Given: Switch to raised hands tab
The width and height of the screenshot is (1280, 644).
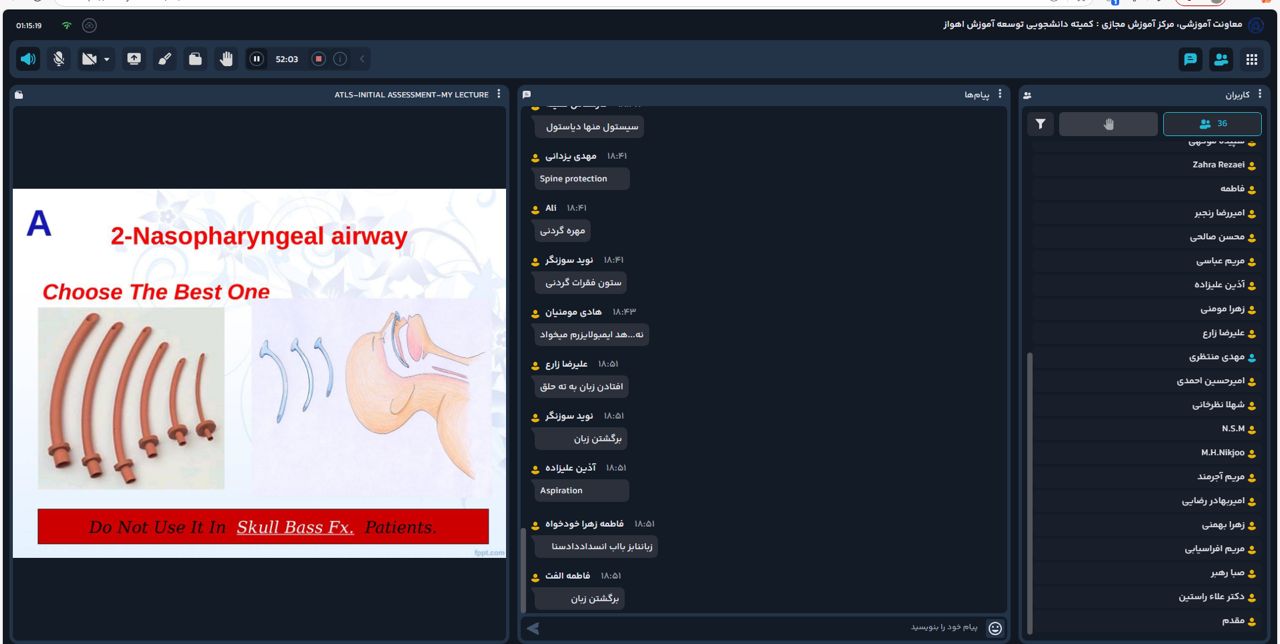Looking at the screenshot, I should click(x=1108, y=124).
